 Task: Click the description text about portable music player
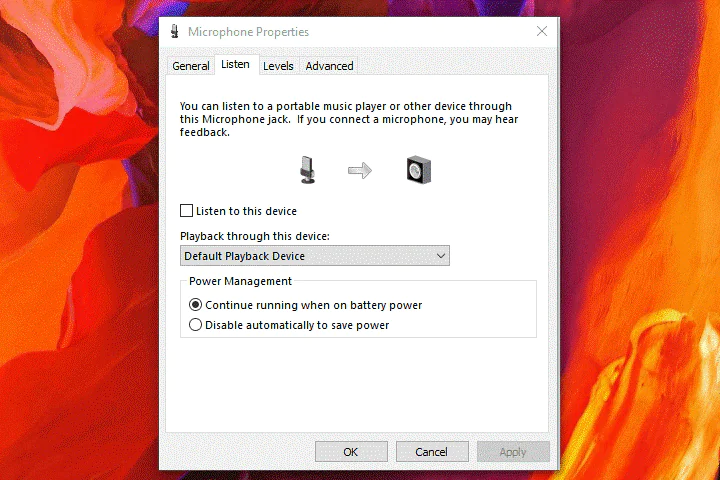point(349,119)
